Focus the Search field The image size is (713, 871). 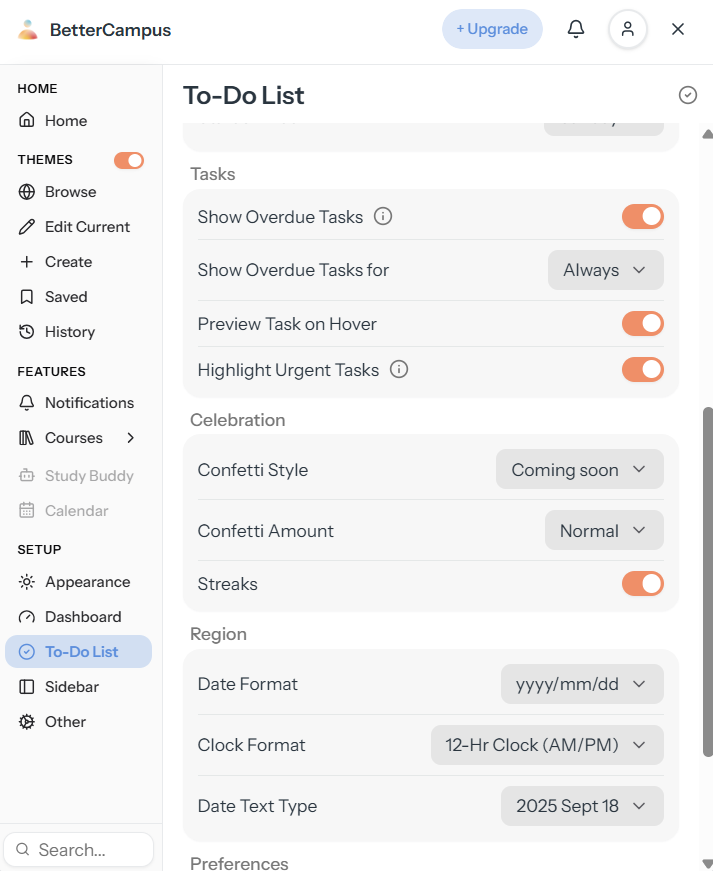[78, 849]
